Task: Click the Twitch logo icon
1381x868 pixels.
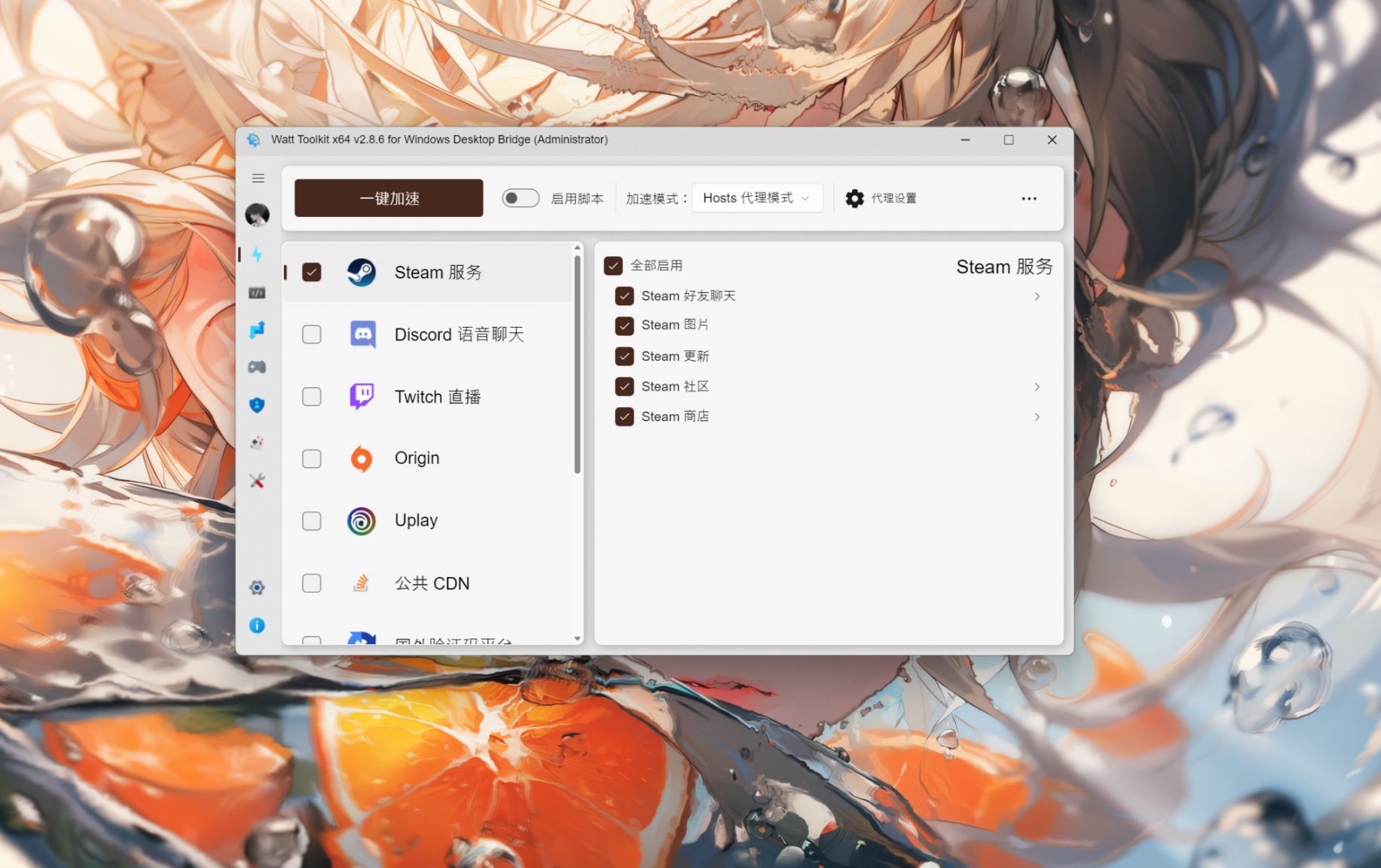Action: tap(362, 396)
